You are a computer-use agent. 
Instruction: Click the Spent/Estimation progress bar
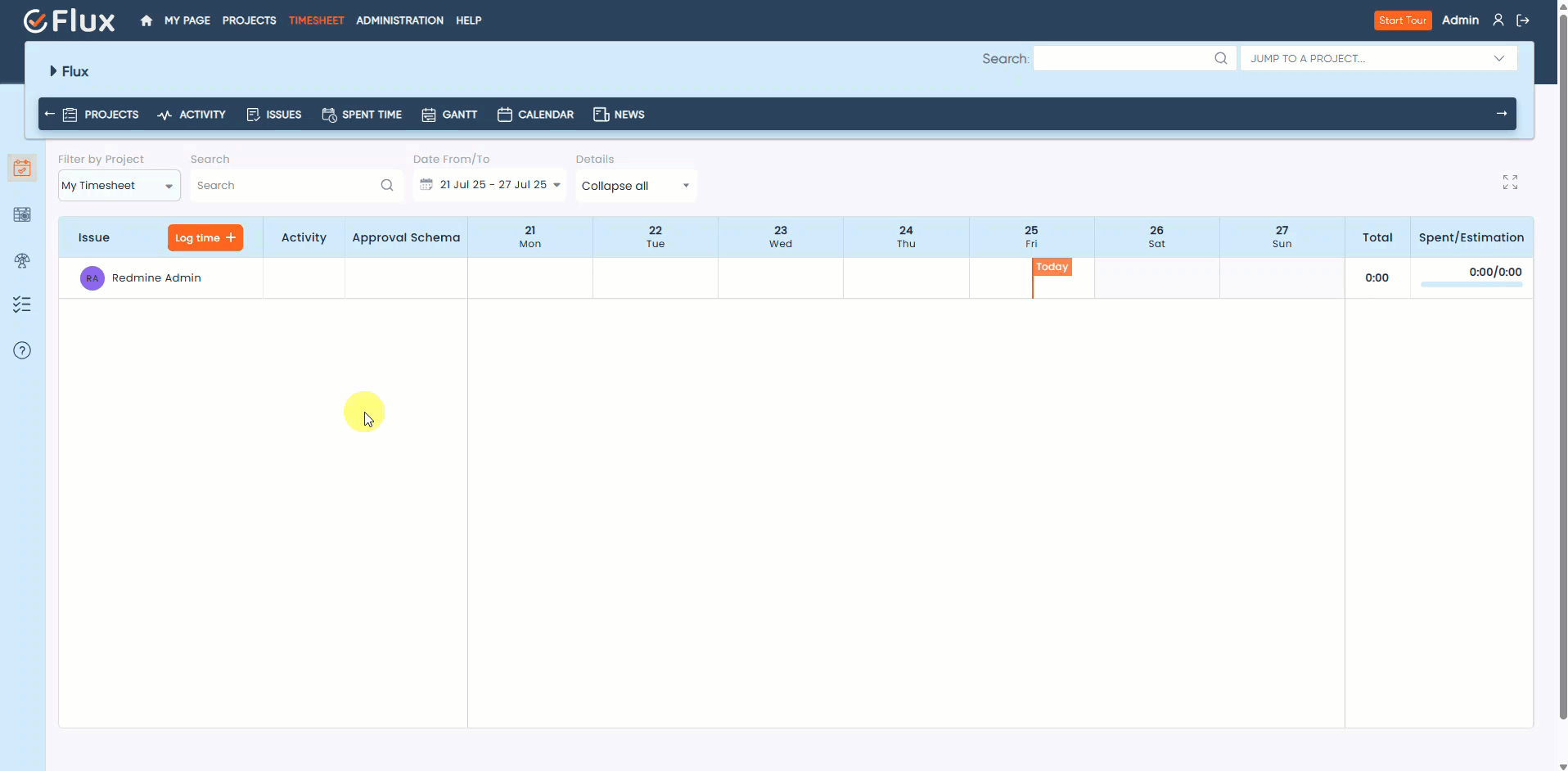[1472, 284]
